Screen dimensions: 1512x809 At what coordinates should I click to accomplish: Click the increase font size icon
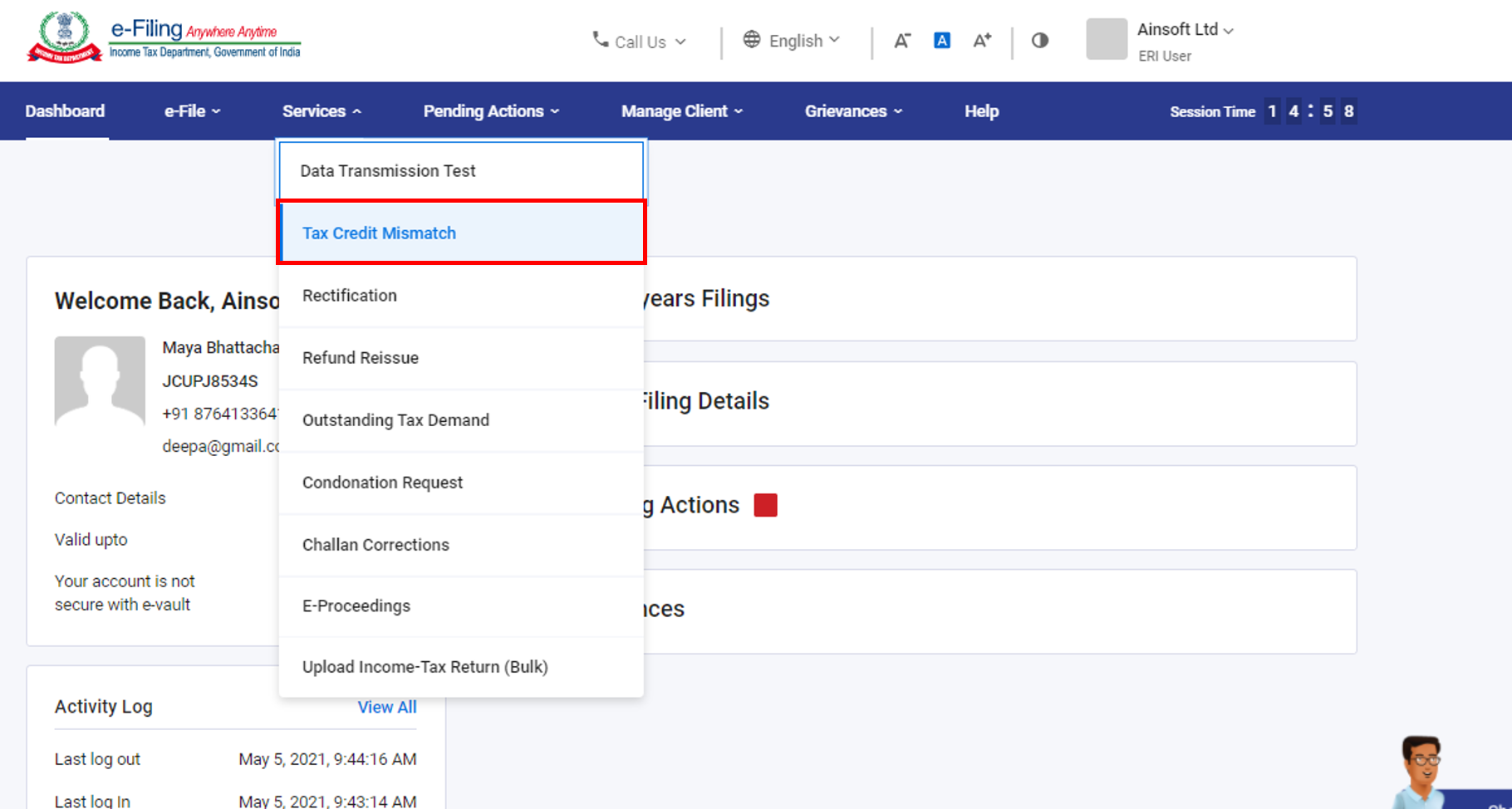click(x=982, y=41)
